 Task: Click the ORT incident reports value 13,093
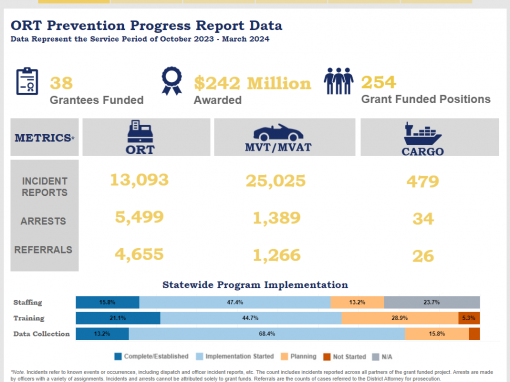[x=139, y=180]
